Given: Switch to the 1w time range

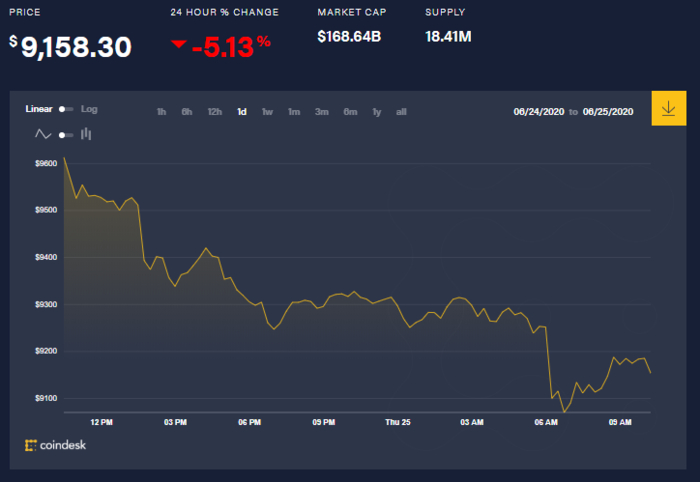Looking at the screenshot, I should 268,112.
